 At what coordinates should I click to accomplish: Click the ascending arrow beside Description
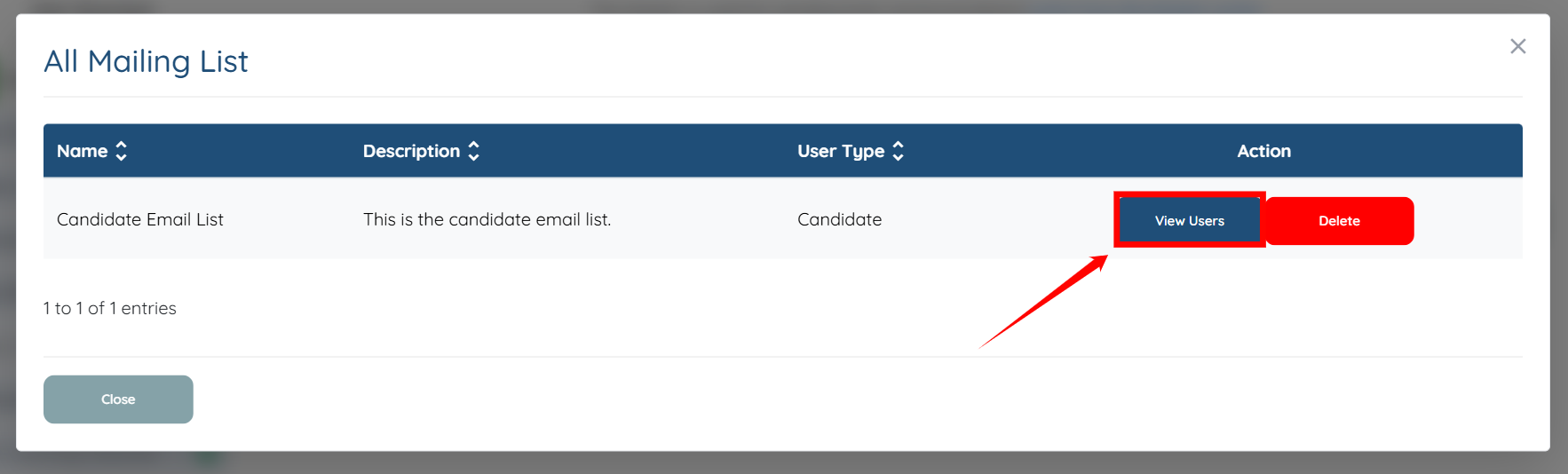474,145
